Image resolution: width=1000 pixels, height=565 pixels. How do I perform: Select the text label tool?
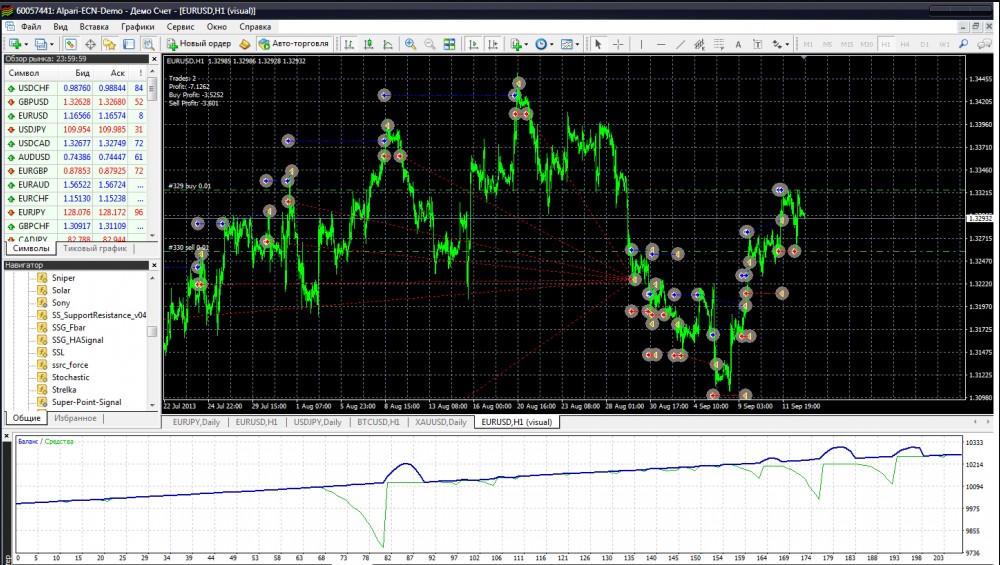757,44
